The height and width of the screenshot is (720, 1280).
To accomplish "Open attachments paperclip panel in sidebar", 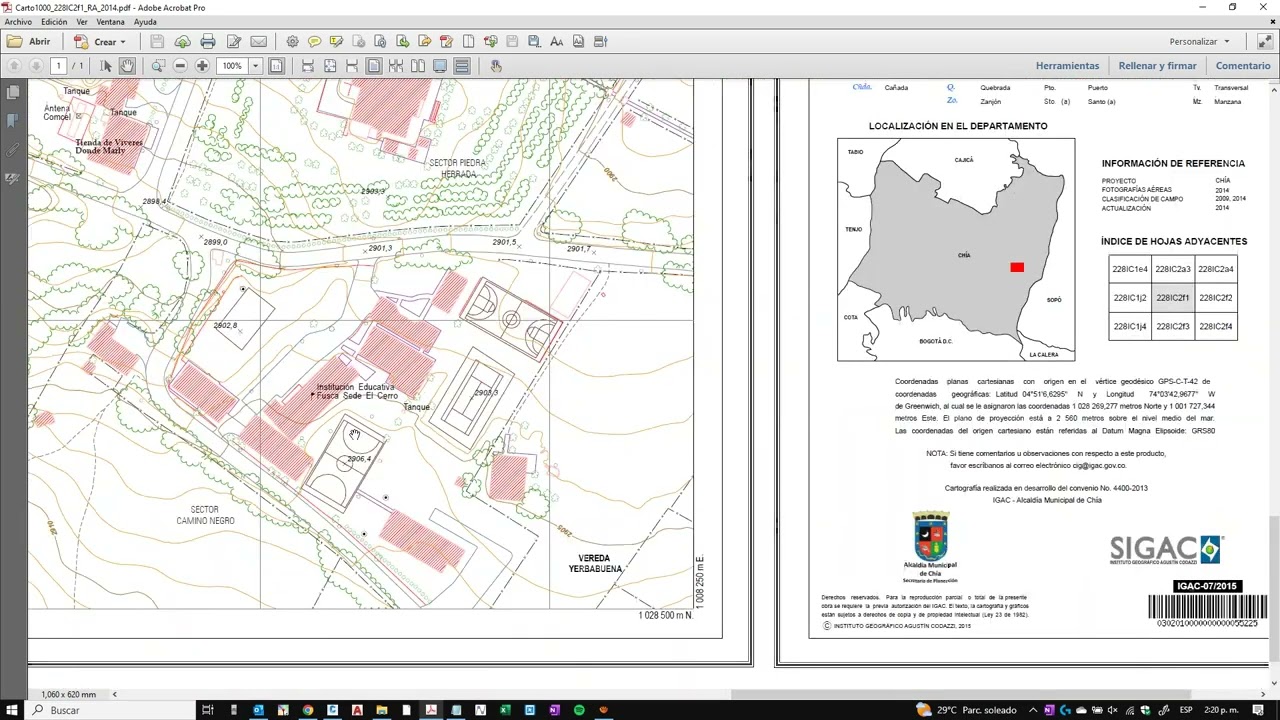I will pyautogui.click(x=13, y=150).
